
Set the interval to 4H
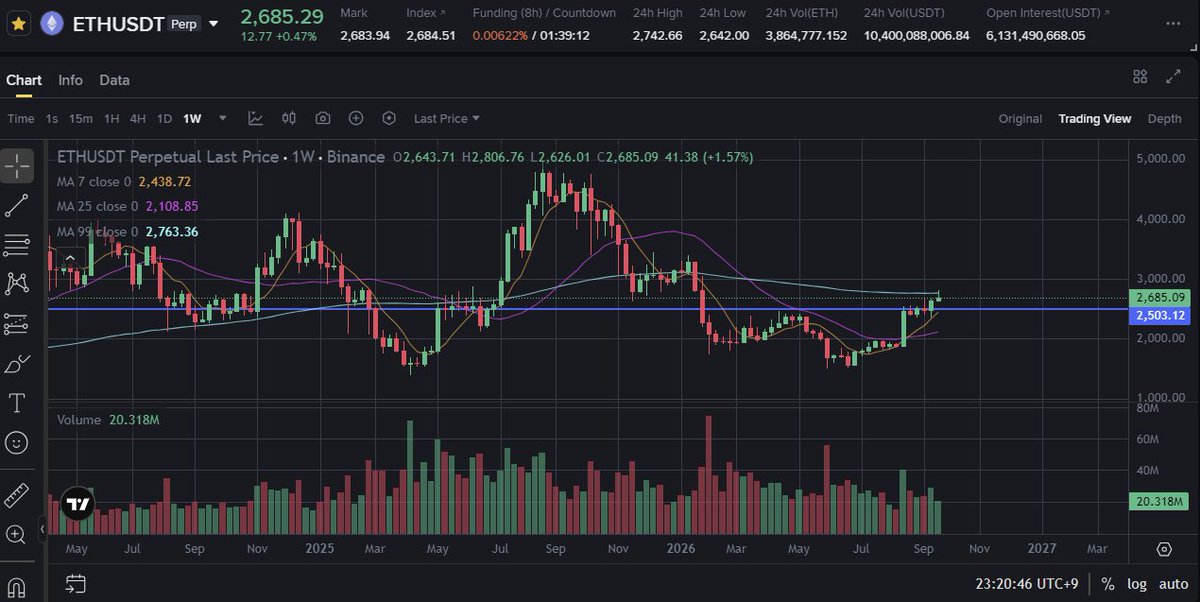(137, 118)
